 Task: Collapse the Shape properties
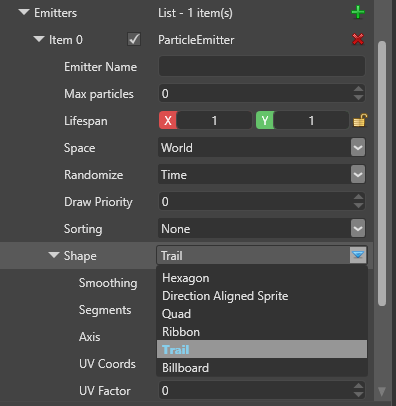[54, 255]
